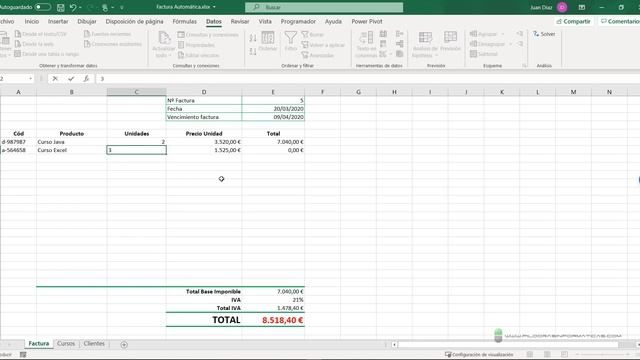This screenshot has height=360, width=640.
Task: Click the sort Z to A icon
Action: [253, 51]
